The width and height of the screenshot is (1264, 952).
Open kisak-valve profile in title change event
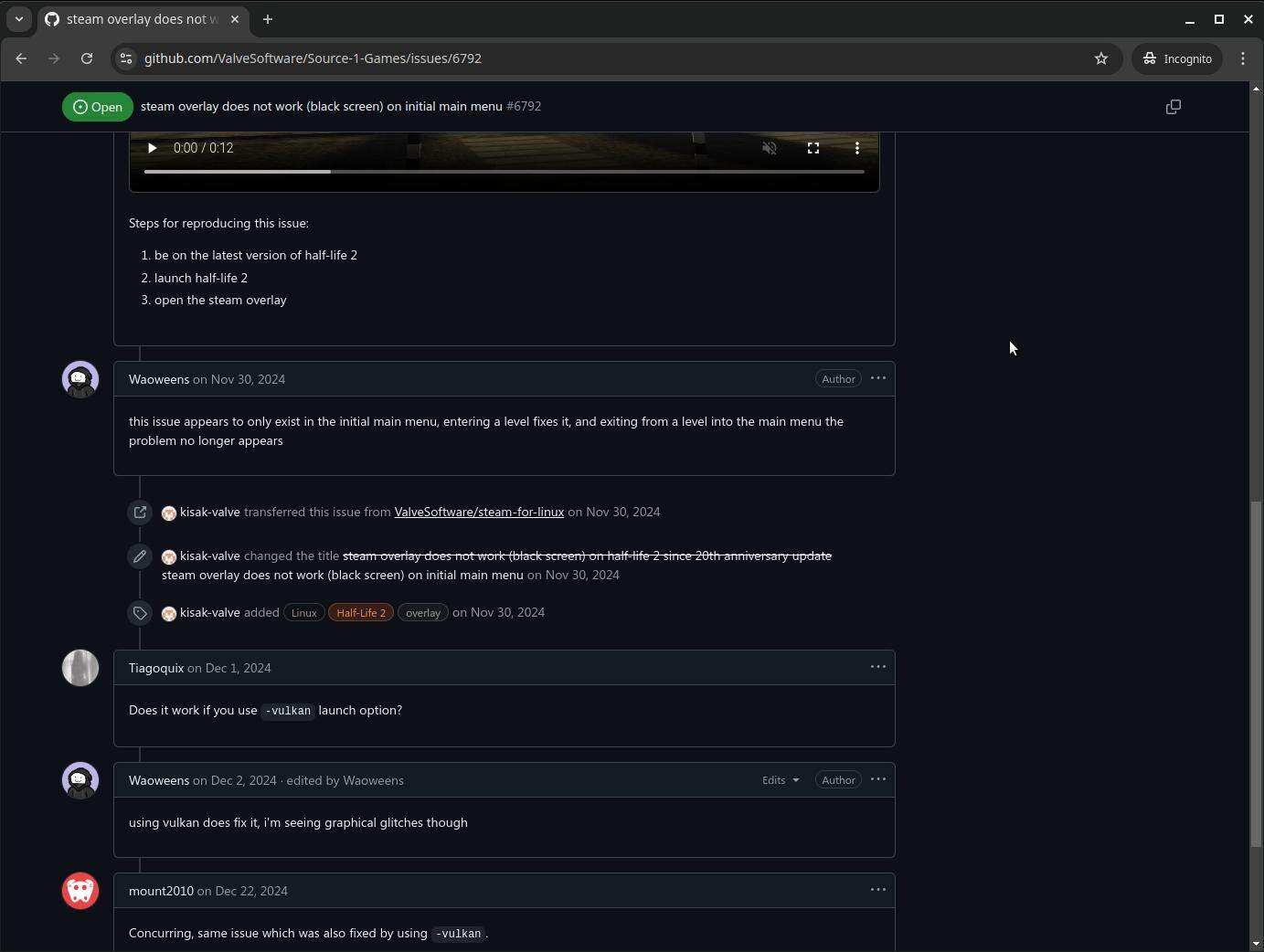click(210, 555)
